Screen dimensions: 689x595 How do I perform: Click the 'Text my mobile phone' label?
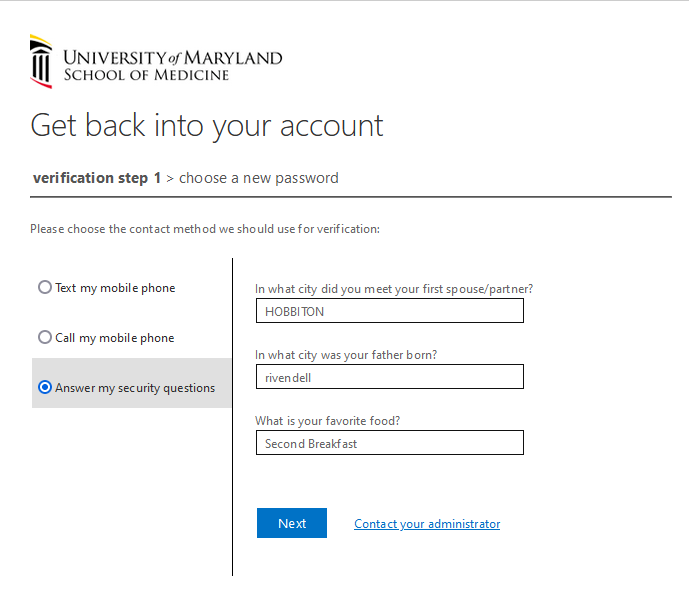coord(115,288)
